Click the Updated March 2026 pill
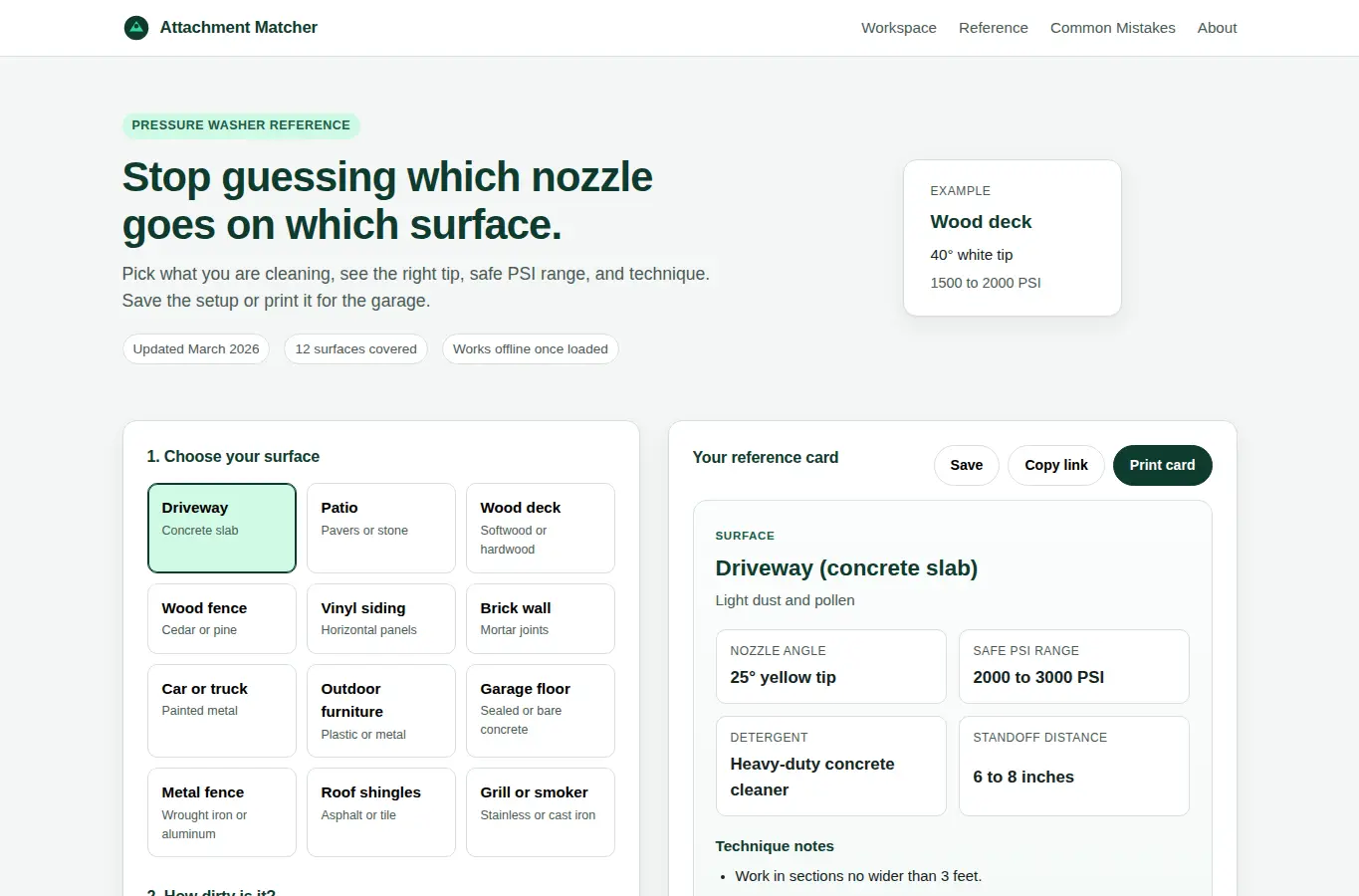1359x896 pixels. [x=196, y=348]
